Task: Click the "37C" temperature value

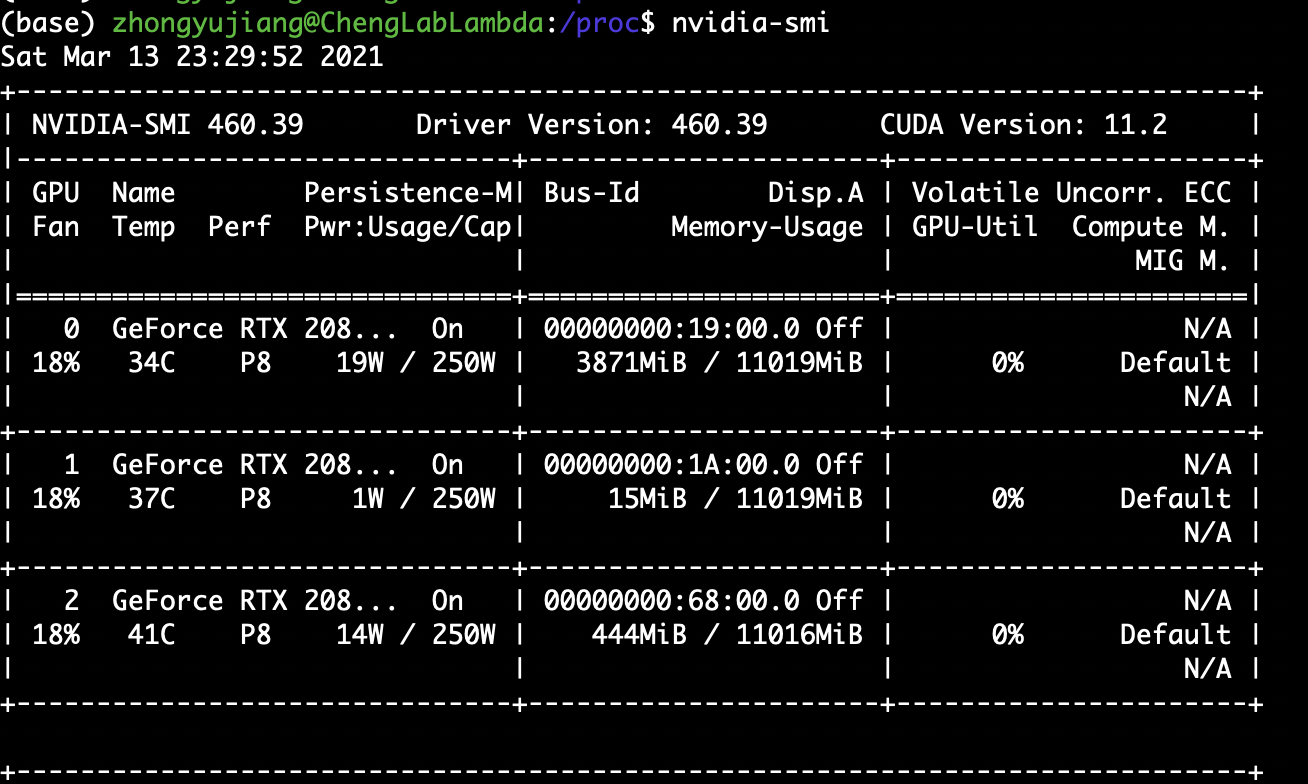Action: pos(152,499)
